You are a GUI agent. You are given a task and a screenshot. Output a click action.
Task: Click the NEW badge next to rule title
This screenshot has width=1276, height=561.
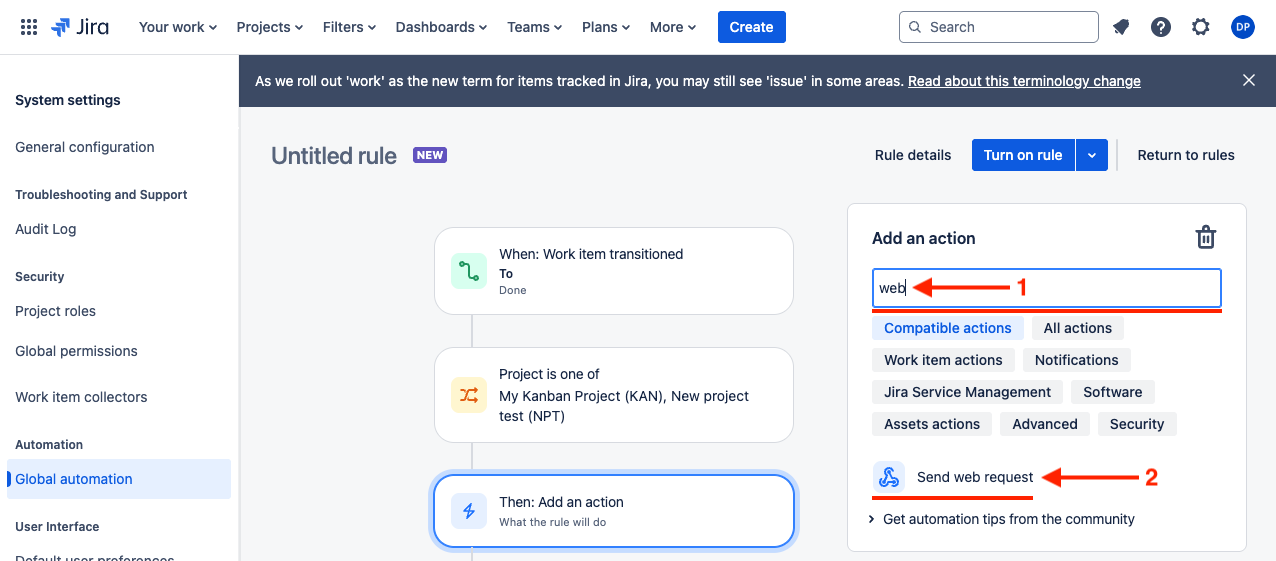pyautogui.click(x=430, y=155)
